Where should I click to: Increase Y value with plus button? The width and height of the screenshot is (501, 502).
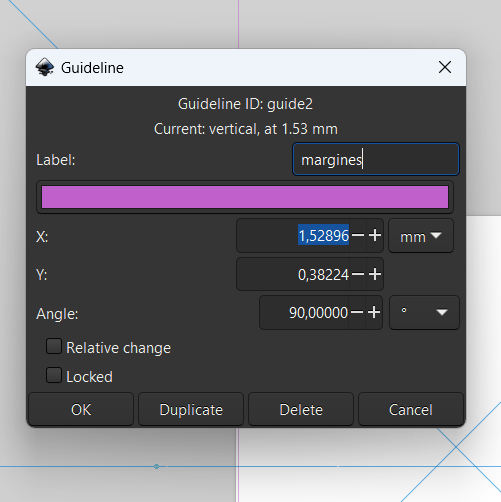(x=375, y=274)
